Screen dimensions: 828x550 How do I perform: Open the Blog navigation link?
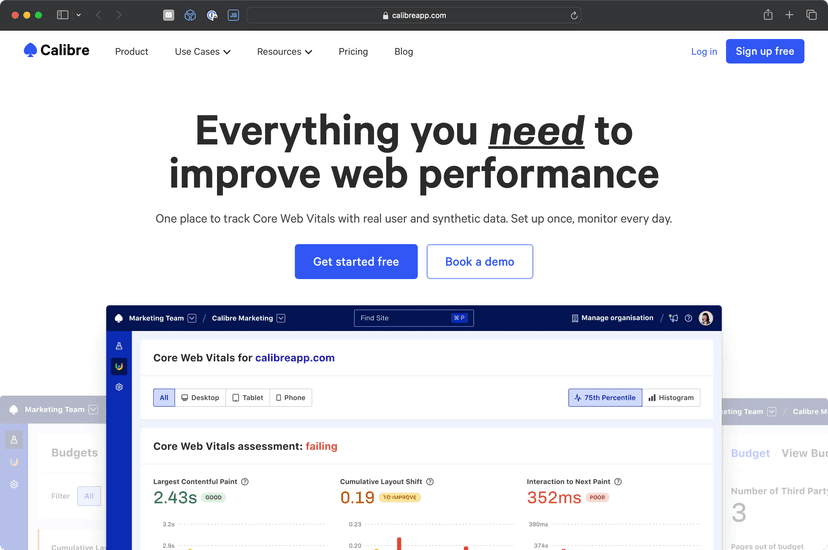tap(403, 52)
